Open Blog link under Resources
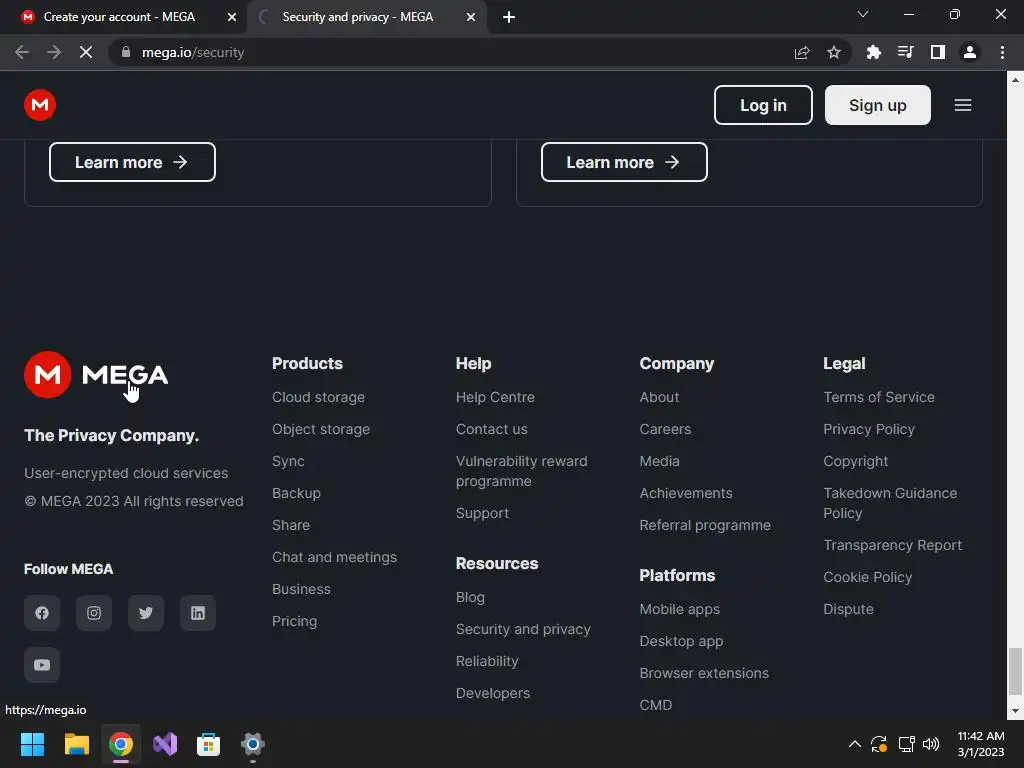Screen dimensions: 1024x768 [470, 597]
